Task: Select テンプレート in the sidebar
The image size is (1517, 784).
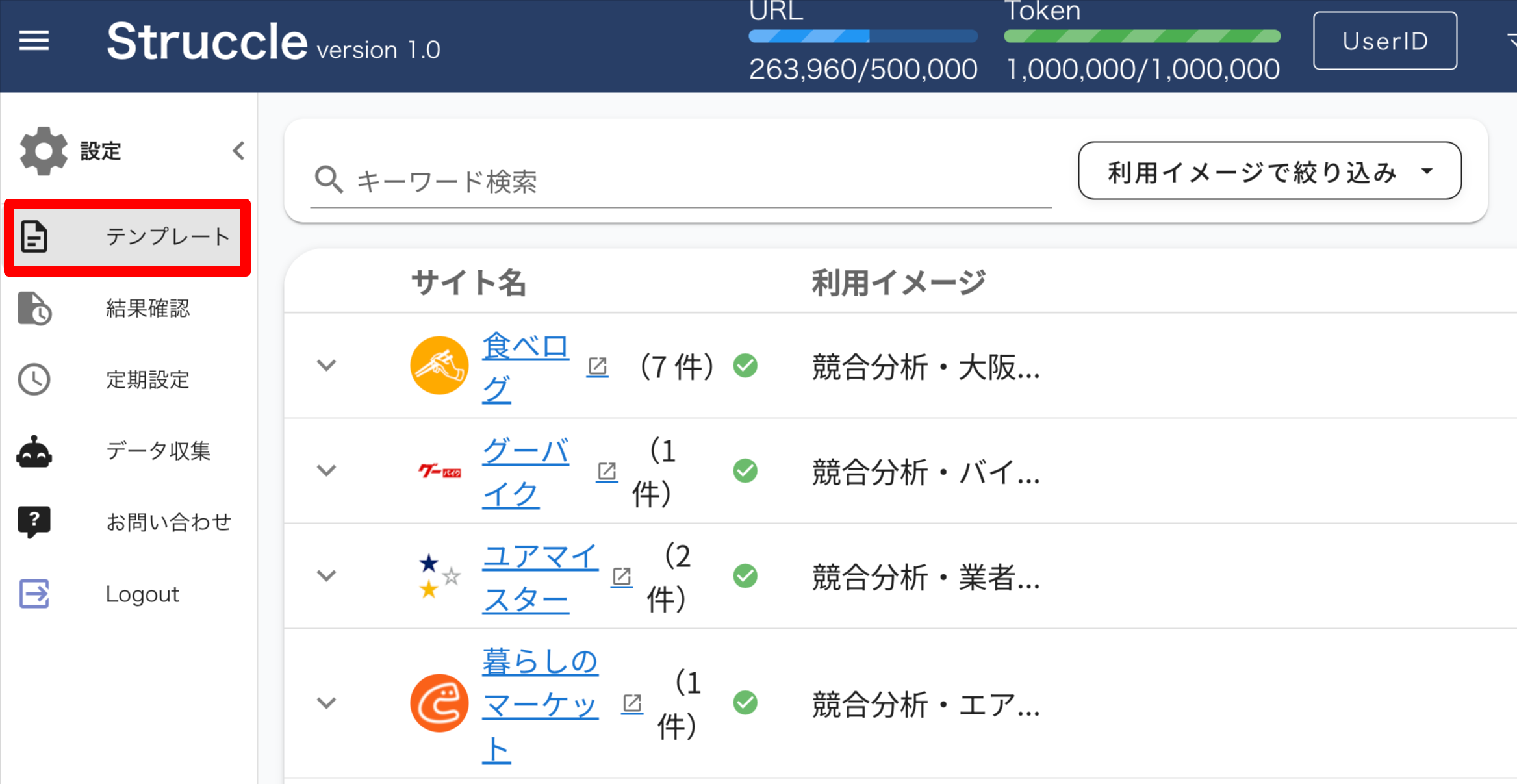Action: pyautogui.click(x=127, y=237)
